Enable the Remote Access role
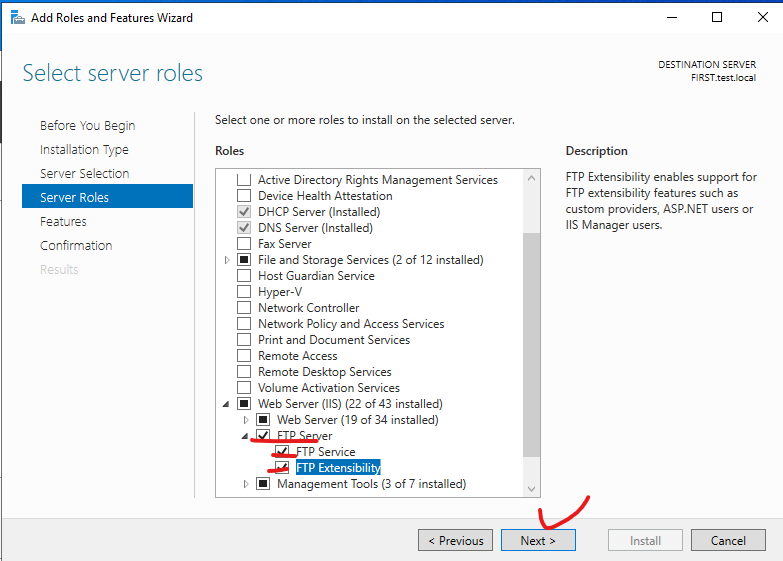Image resolution: width=783 pixels, height=561 pixels. click(244, 356)
